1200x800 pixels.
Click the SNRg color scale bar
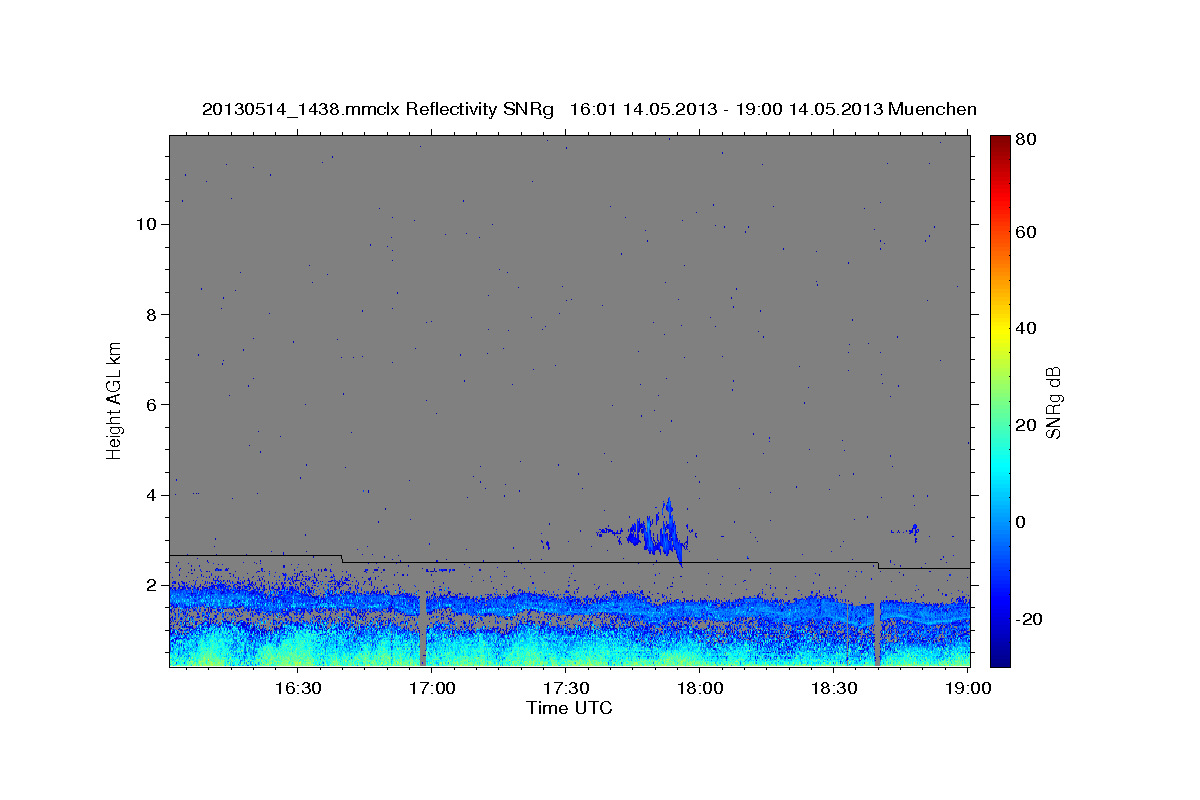1000,401
